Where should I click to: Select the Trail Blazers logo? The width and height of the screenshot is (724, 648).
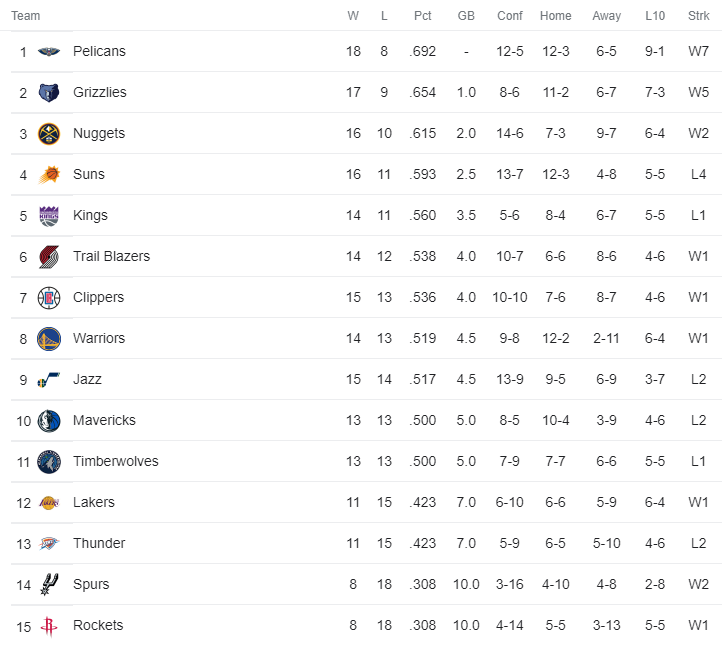(49, 257)
